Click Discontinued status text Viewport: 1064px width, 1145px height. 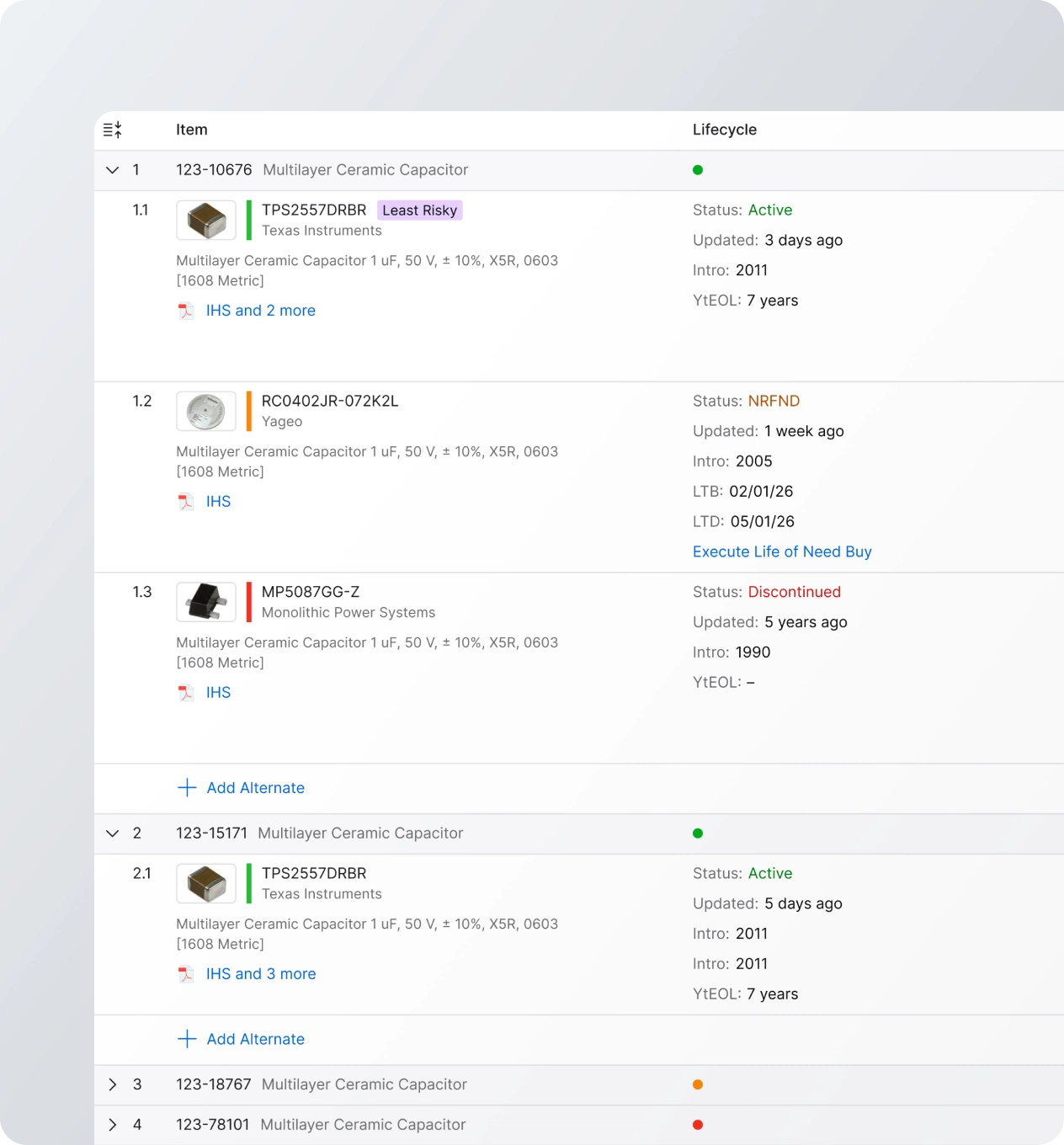coord(795,593)
